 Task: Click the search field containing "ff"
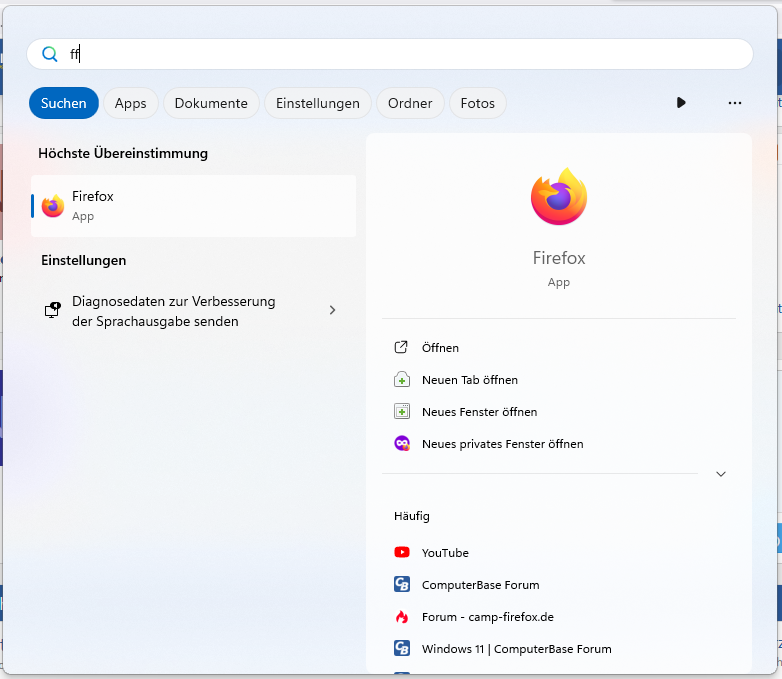pyautogui.click(x=390, y=54)
